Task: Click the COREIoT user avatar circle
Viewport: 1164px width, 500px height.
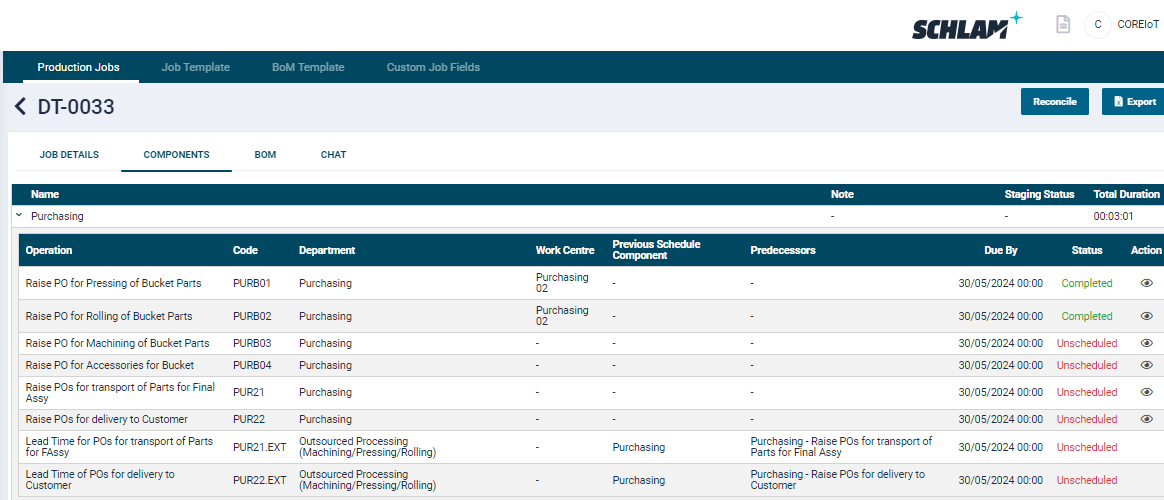Action: point(1097,24)
